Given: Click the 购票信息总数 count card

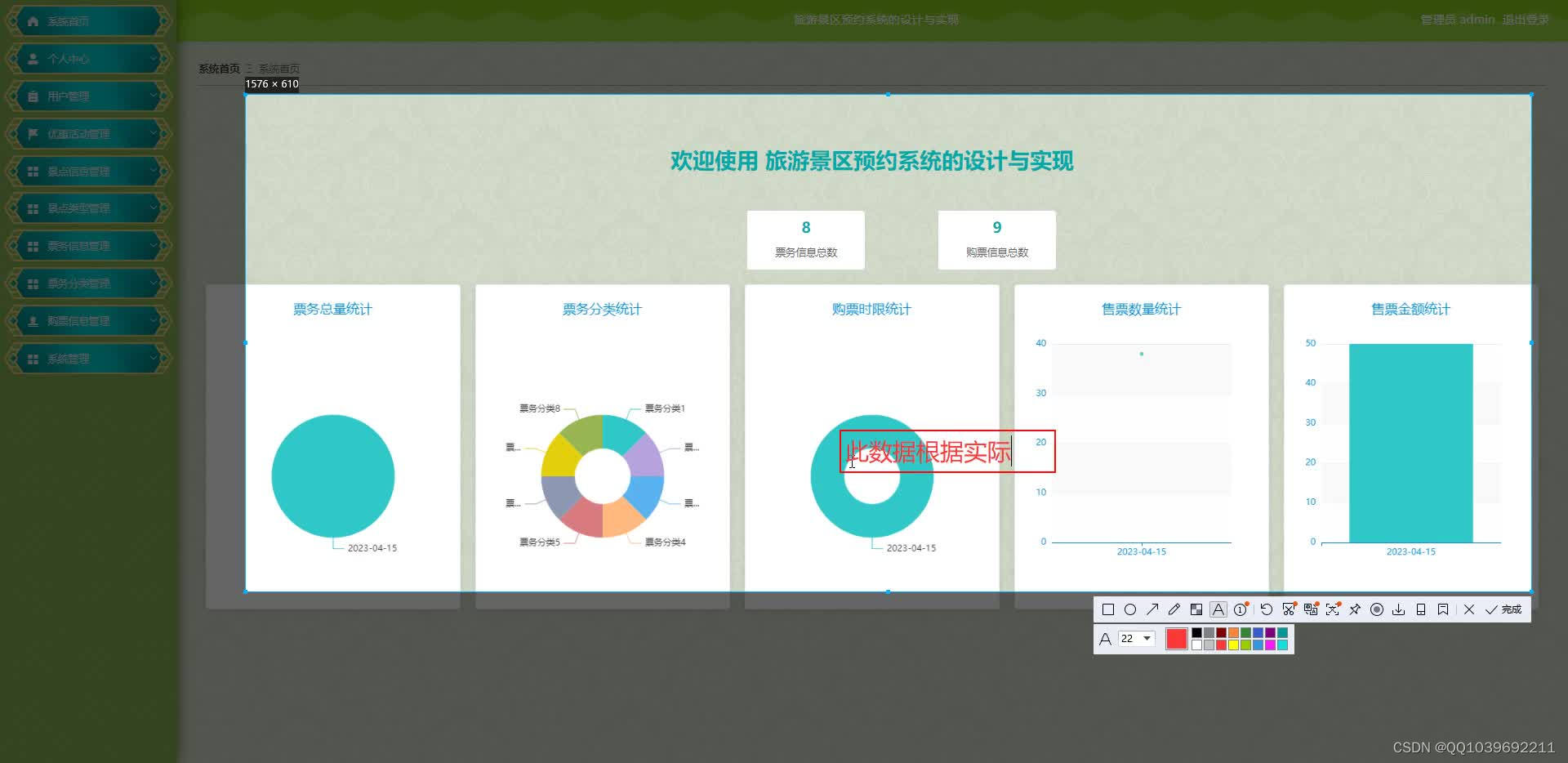Looking at the screenshot, I should [997, 240].
